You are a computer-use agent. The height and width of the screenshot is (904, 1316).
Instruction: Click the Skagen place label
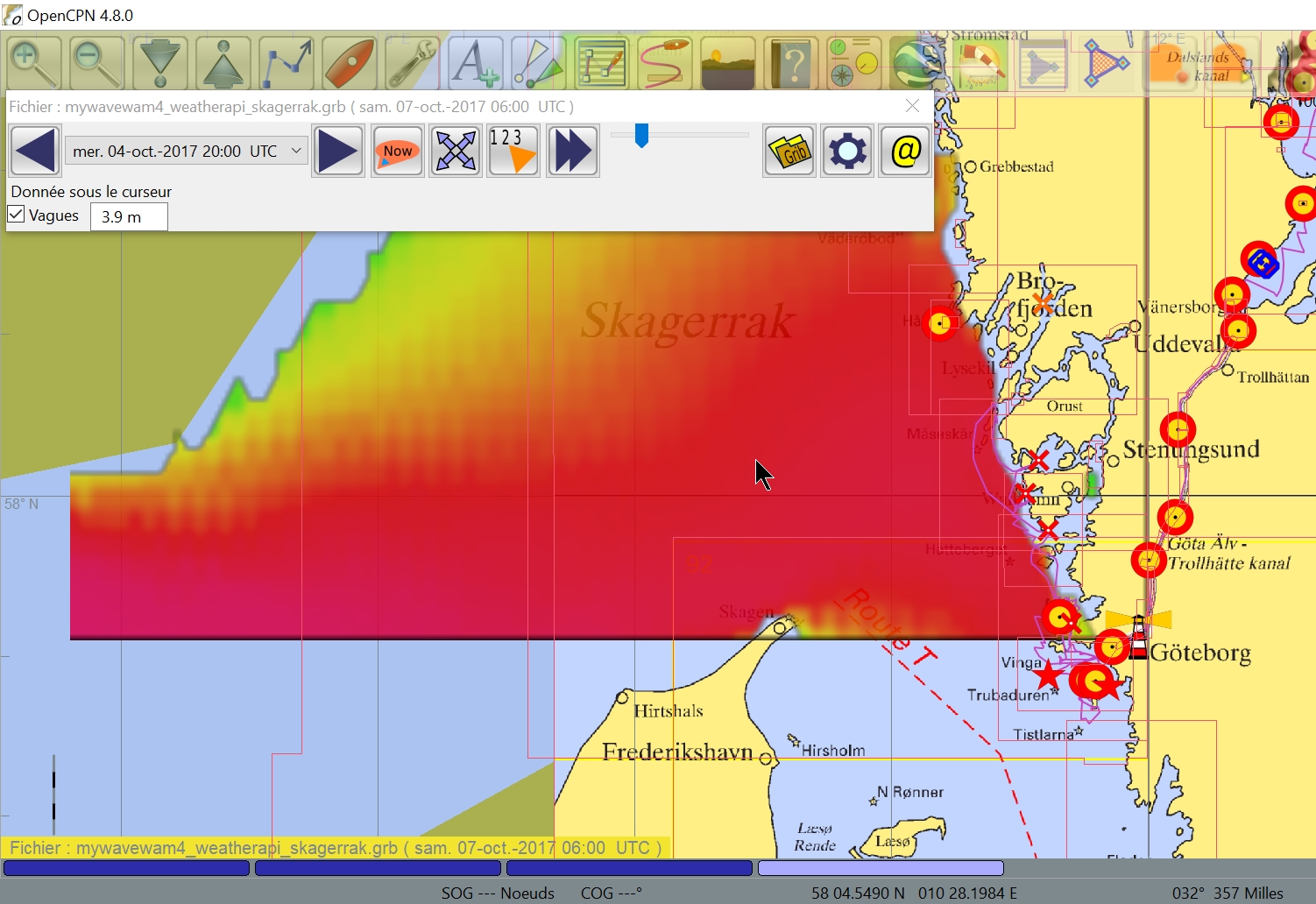746,611
